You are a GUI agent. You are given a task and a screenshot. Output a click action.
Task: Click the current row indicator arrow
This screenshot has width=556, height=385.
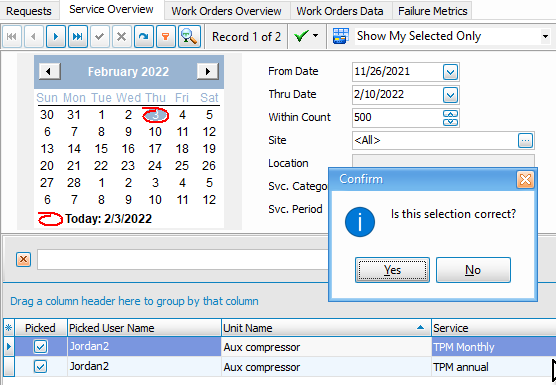pyautogui.click(x=9, y=347)
